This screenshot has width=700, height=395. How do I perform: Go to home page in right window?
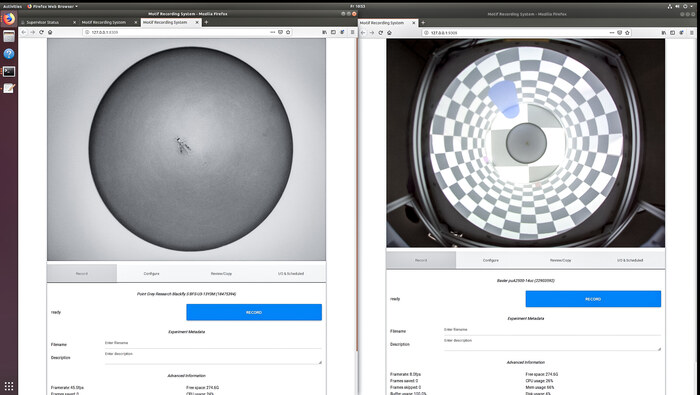389,33
